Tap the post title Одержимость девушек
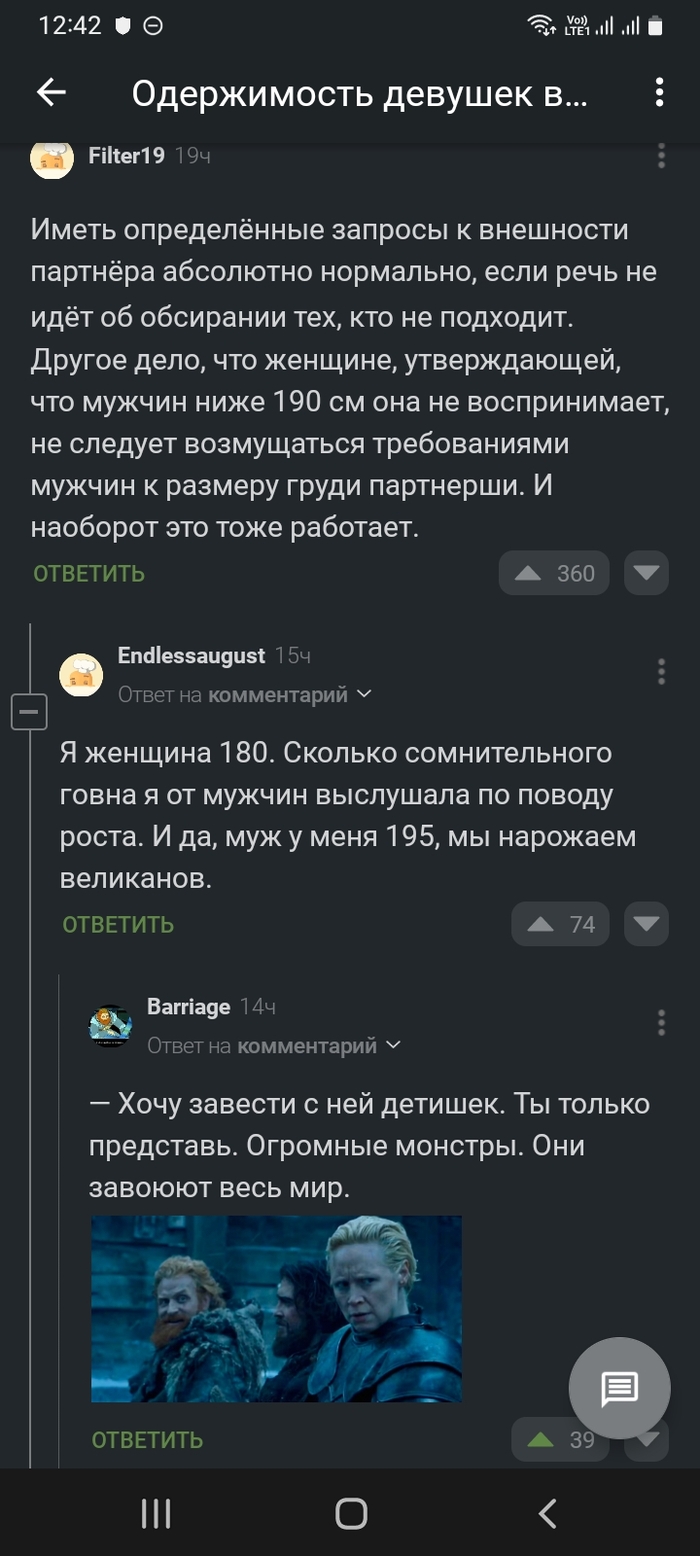This screenshot has width=700, height=1556. (362, 93)
